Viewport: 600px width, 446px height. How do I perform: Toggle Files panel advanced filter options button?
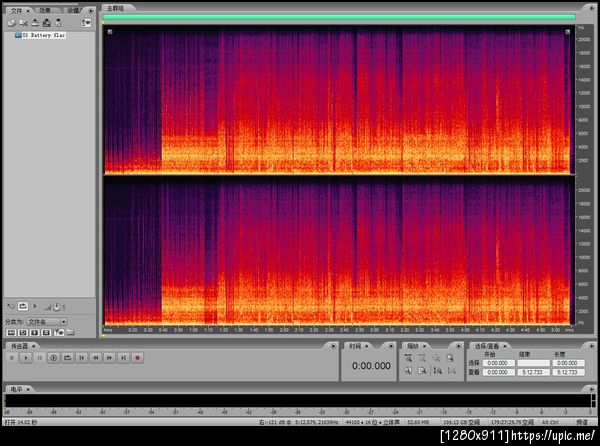pyautogui.click(x=59, y=332)
